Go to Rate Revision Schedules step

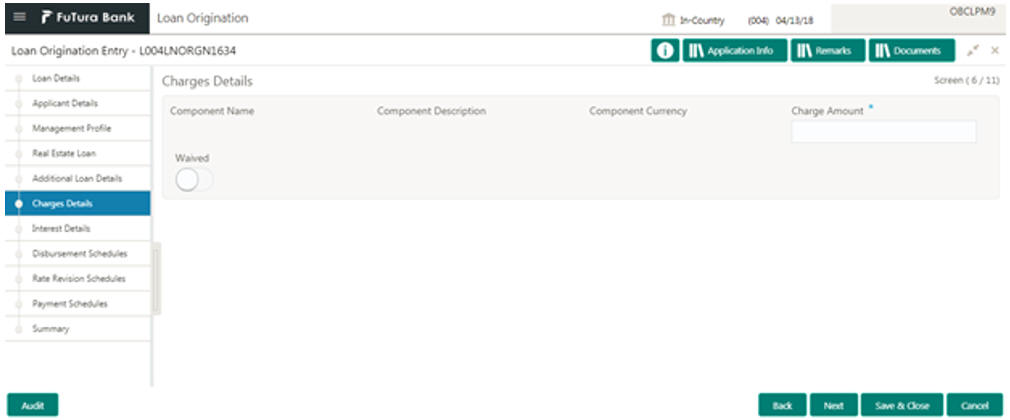pos(78,279)
